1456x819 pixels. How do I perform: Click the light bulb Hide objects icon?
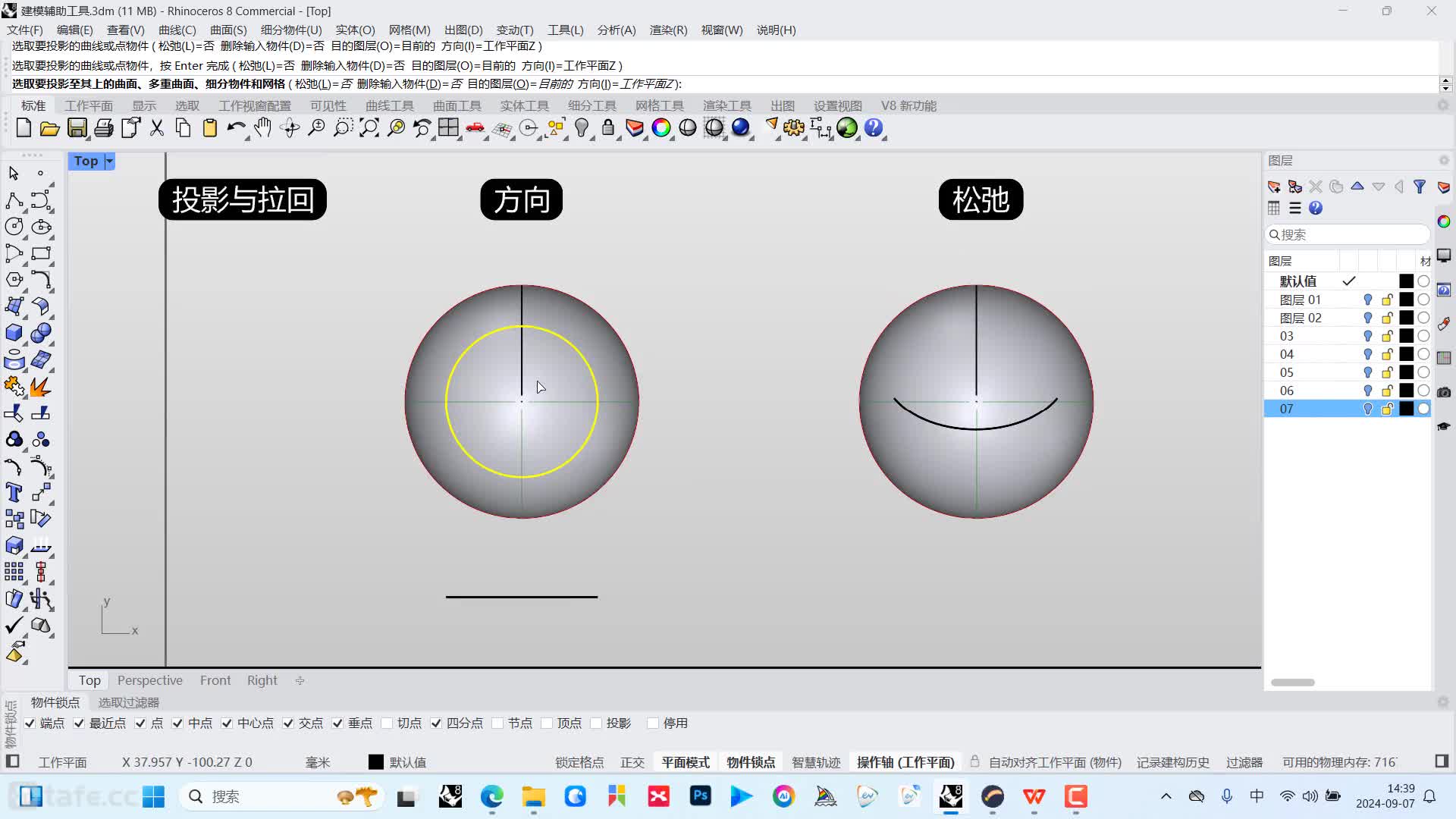click(x=582, y=128)
